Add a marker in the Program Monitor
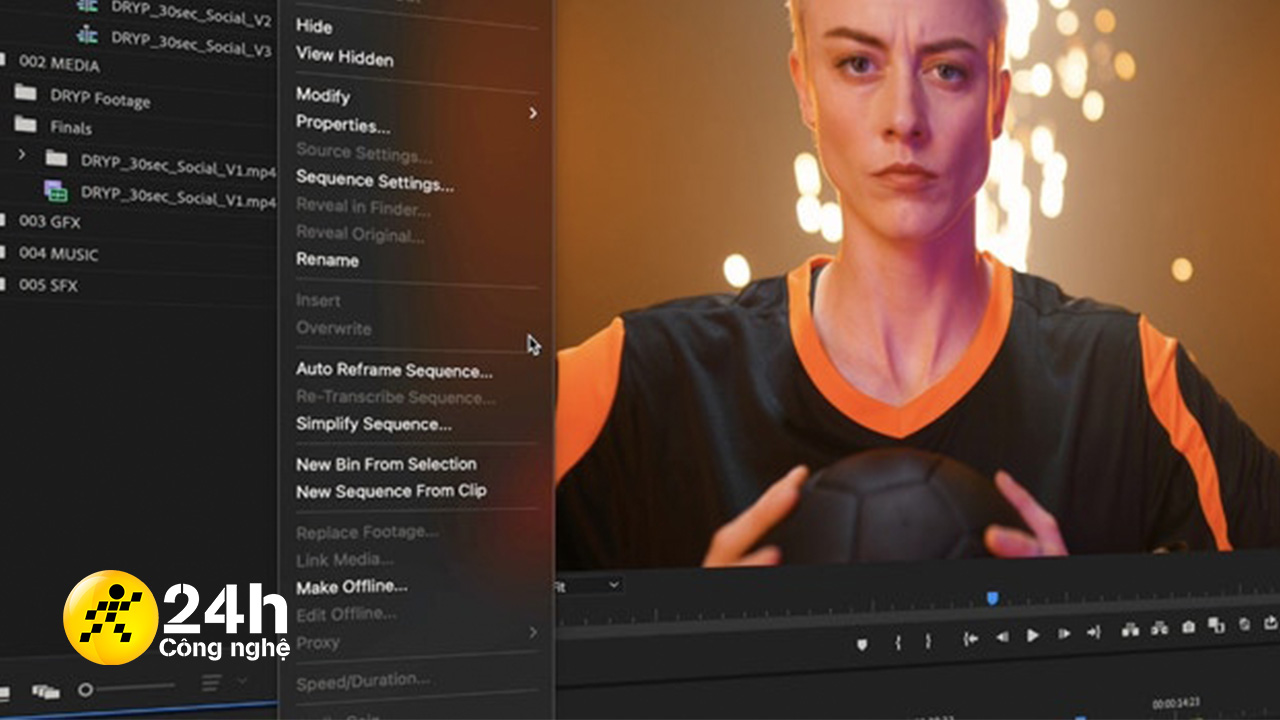The height and width of the screenshot is (720, 1280). point(862,645)
